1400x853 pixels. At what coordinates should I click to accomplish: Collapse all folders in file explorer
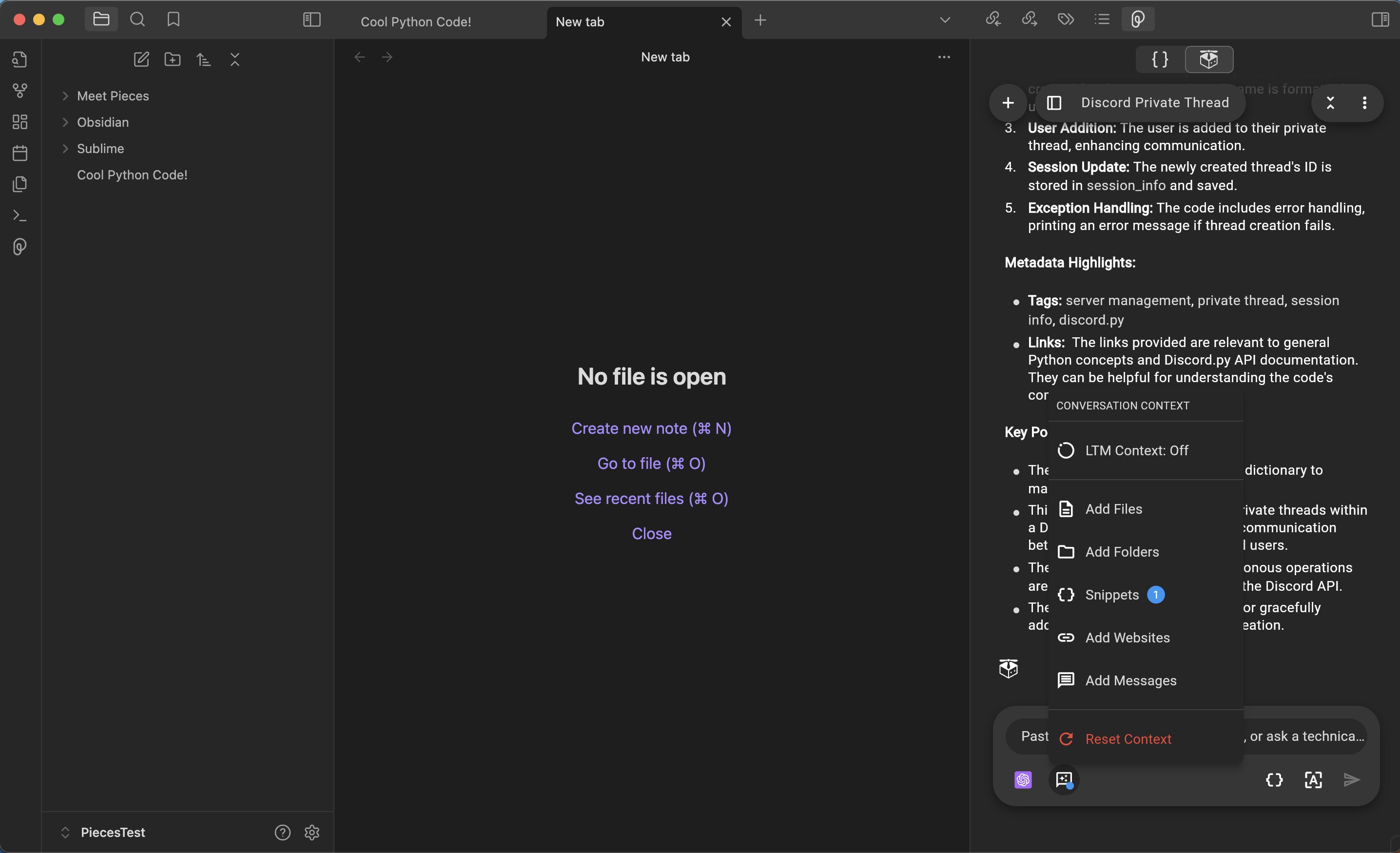[234, 59]
